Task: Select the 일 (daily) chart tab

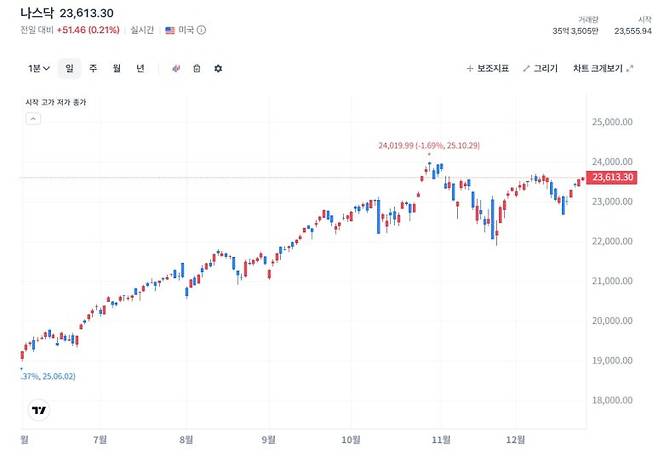Action: coord(69,68)
